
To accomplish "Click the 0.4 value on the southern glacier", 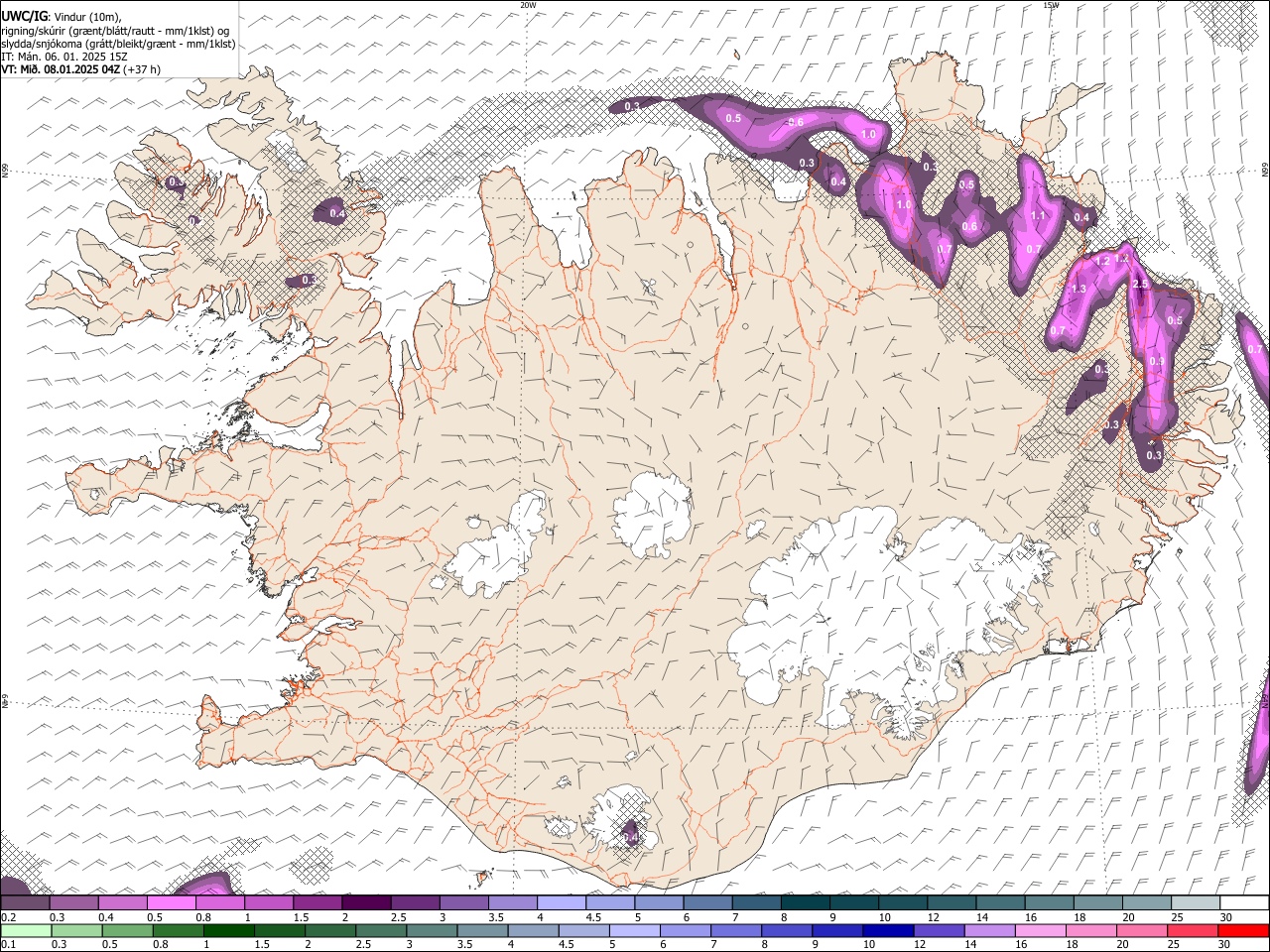I will 631,838.
